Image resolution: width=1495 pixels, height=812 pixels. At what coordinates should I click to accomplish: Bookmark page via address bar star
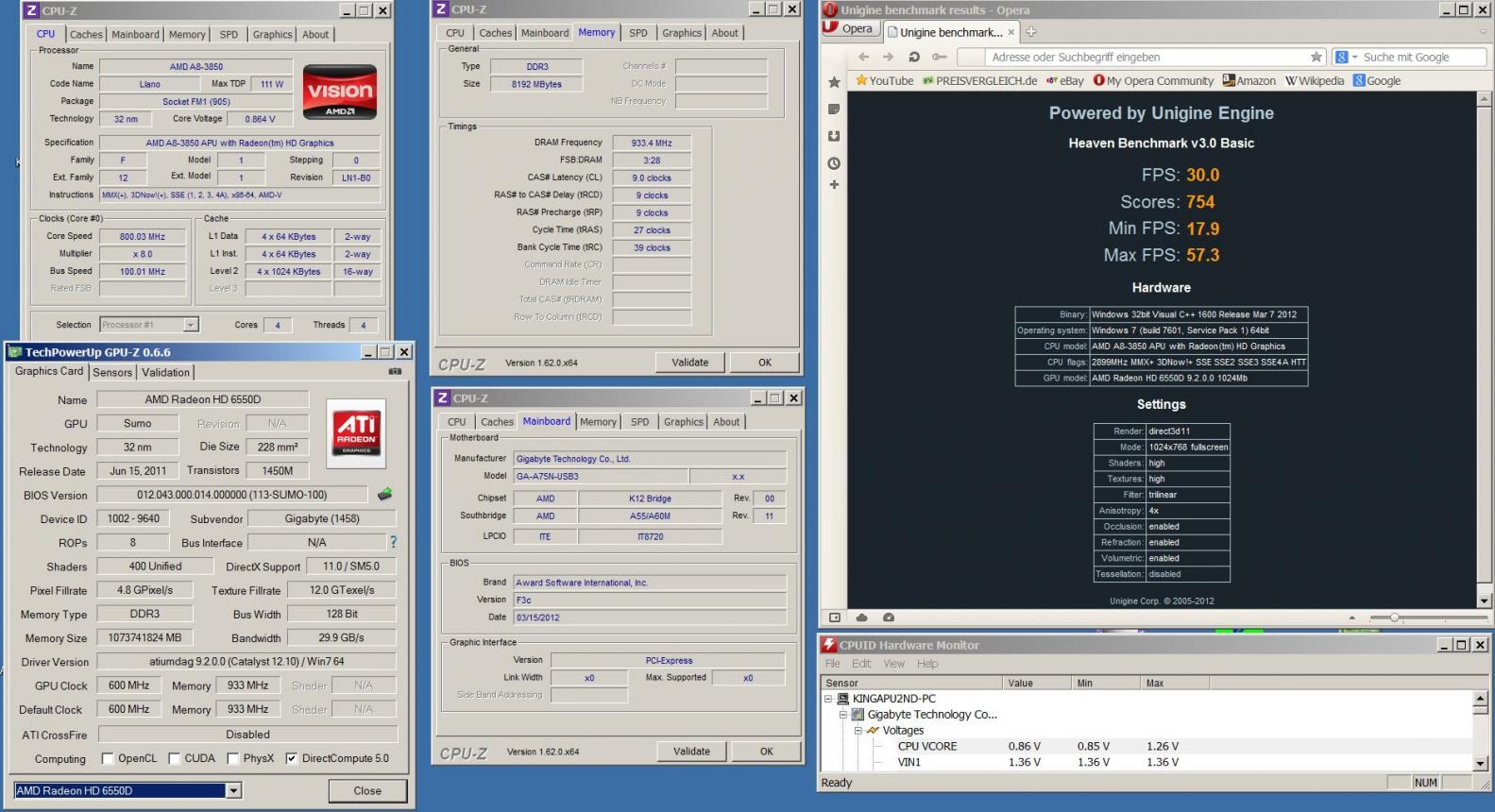[x=1316, y=58]
